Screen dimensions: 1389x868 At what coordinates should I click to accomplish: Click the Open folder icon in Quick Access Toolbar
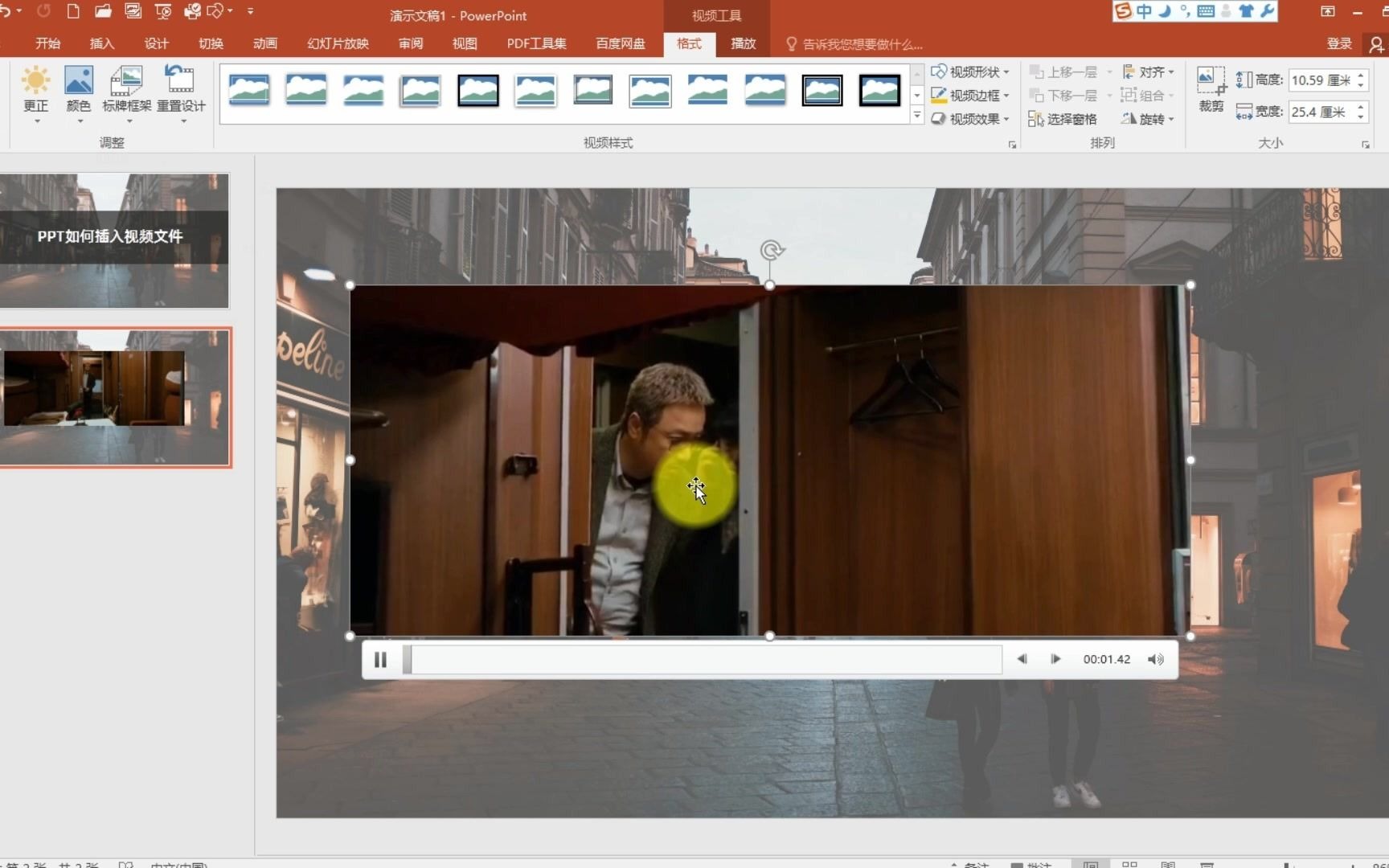(103, 11)
